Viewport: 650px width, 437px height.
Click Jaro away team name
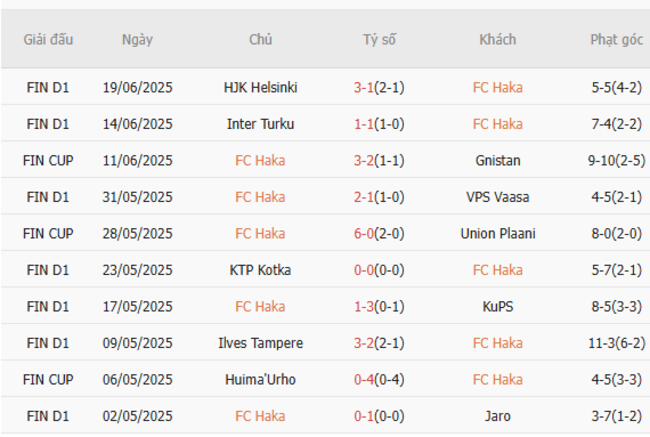[x=497, y=416]
